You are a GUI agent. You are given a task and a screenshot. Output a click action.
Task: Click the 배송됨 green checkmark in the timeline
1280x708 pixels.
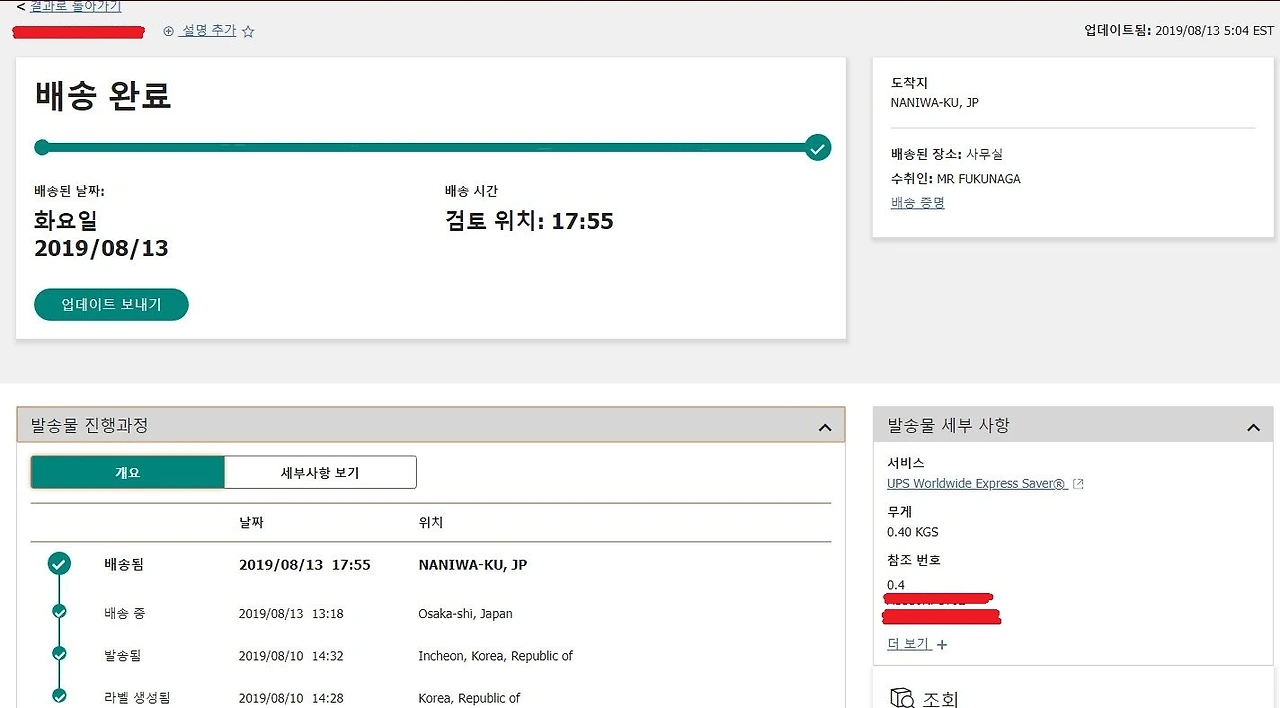coord(59,563)
